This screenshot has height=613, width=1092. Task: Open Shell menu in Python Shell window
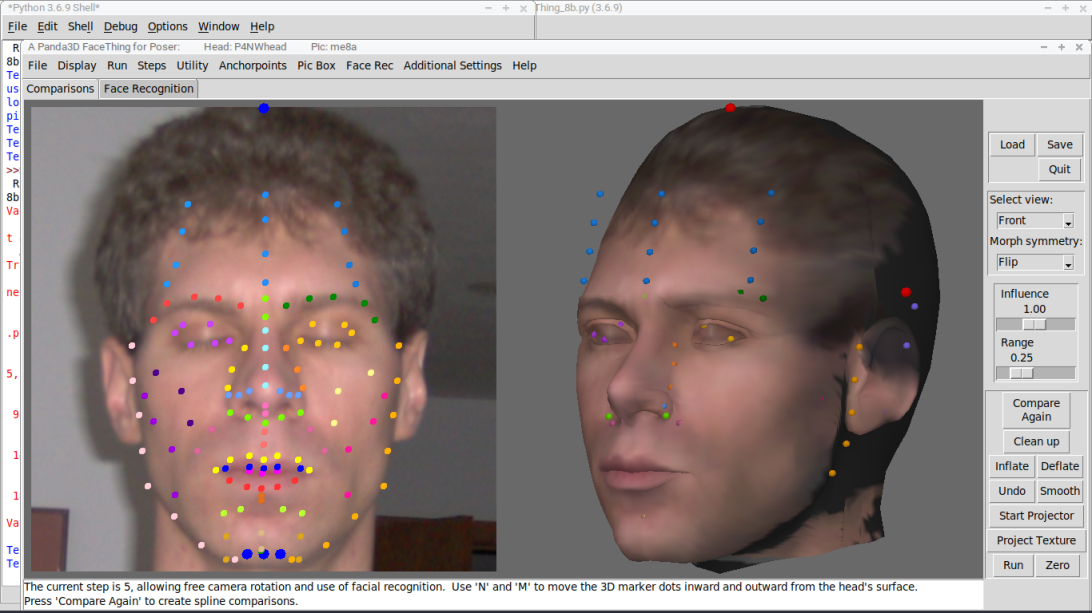pyautogui.click(x=80, y=26)
